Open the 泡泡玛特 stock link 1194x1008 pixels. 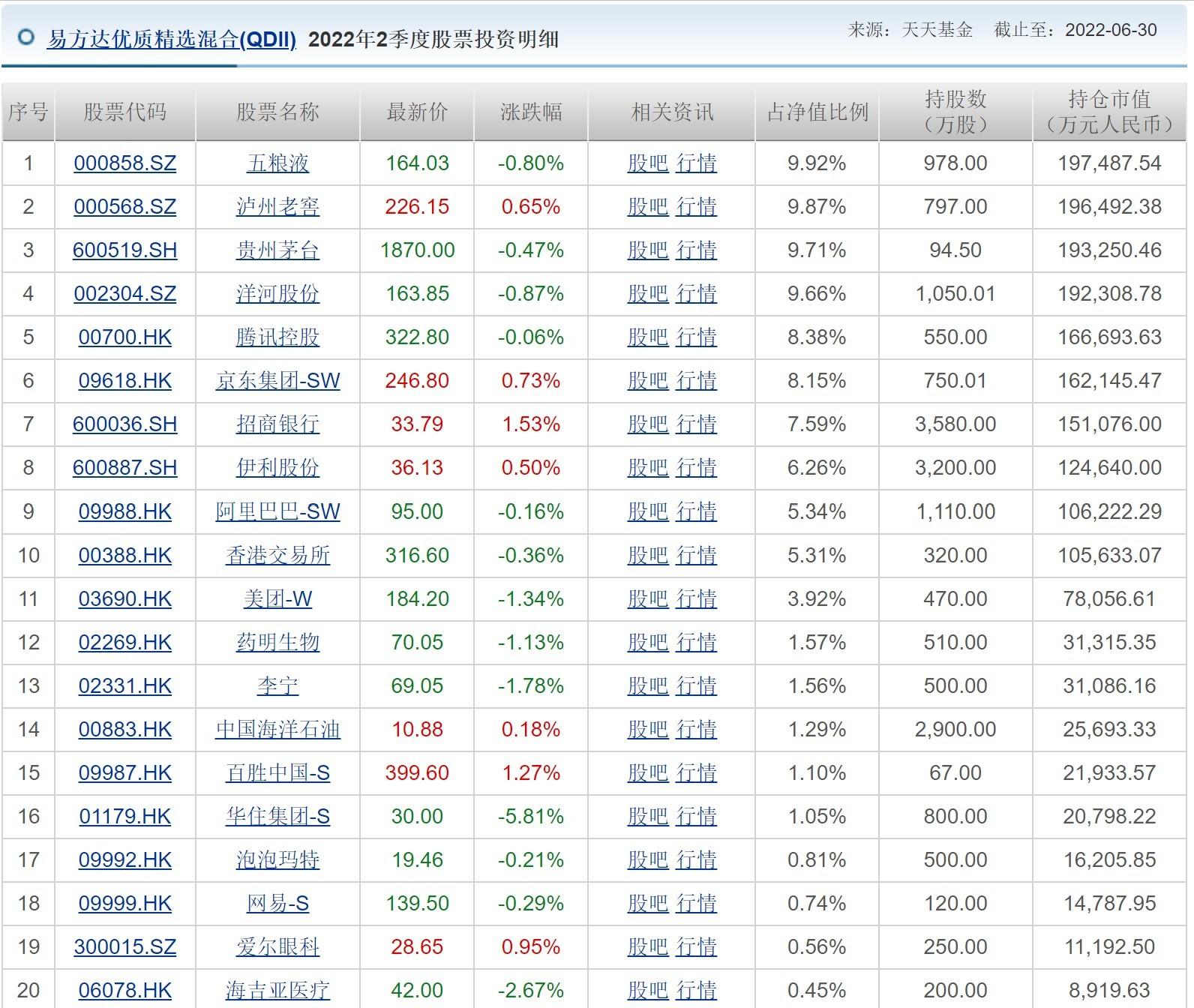tap(277, 859)
